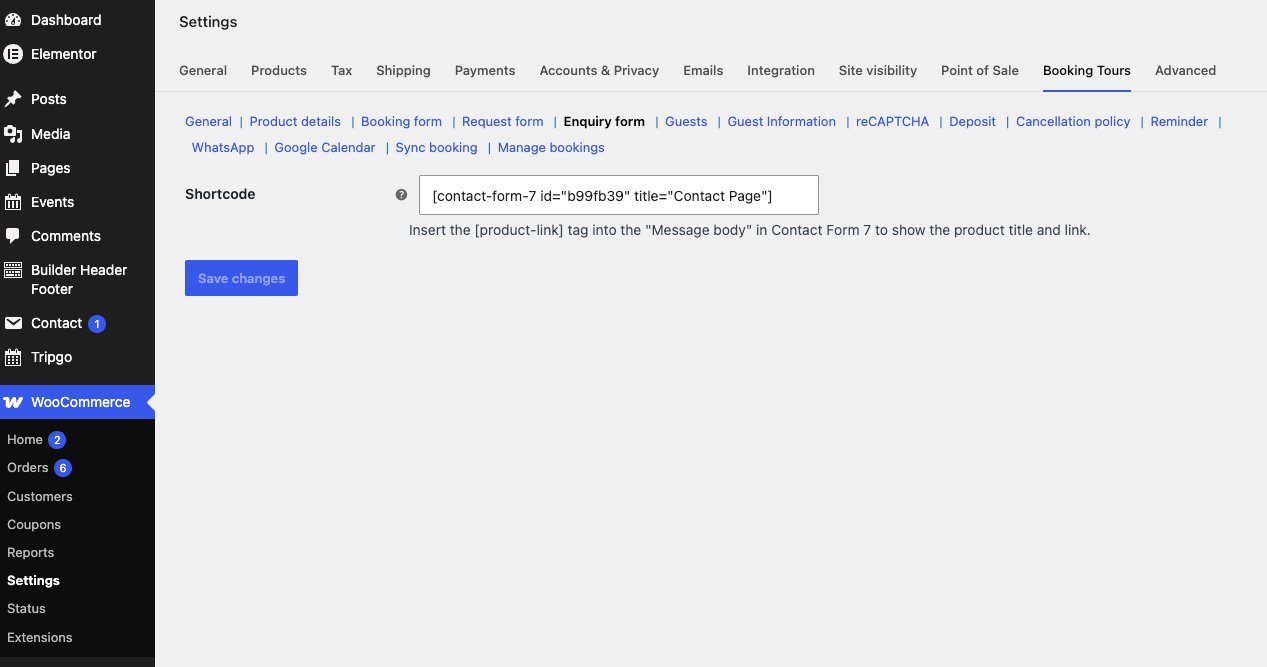The width and height of the screenshot is (1267, 667).
Task: Select the Advanced tab
Action: click(x=1185, y=70)
